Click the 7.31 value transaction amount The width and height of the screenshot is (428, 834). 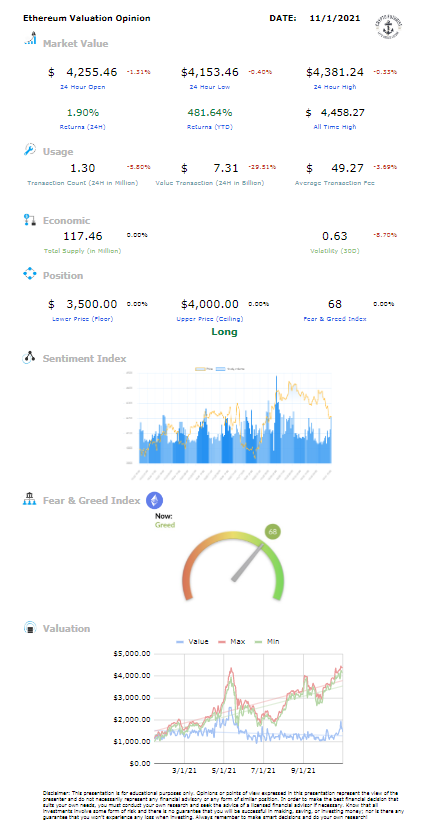coord(225,168)
